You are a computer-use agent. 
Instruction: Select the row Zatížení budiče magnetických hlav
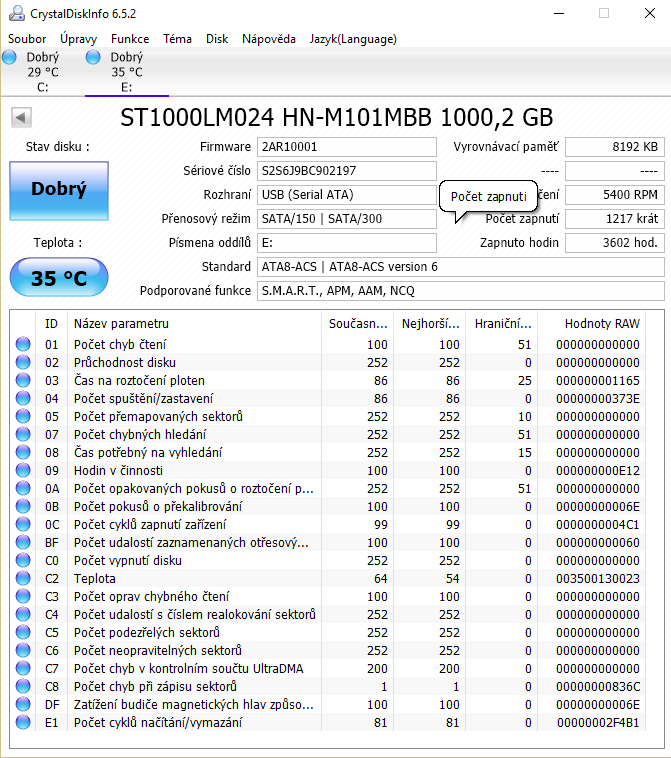coord(328,704)
